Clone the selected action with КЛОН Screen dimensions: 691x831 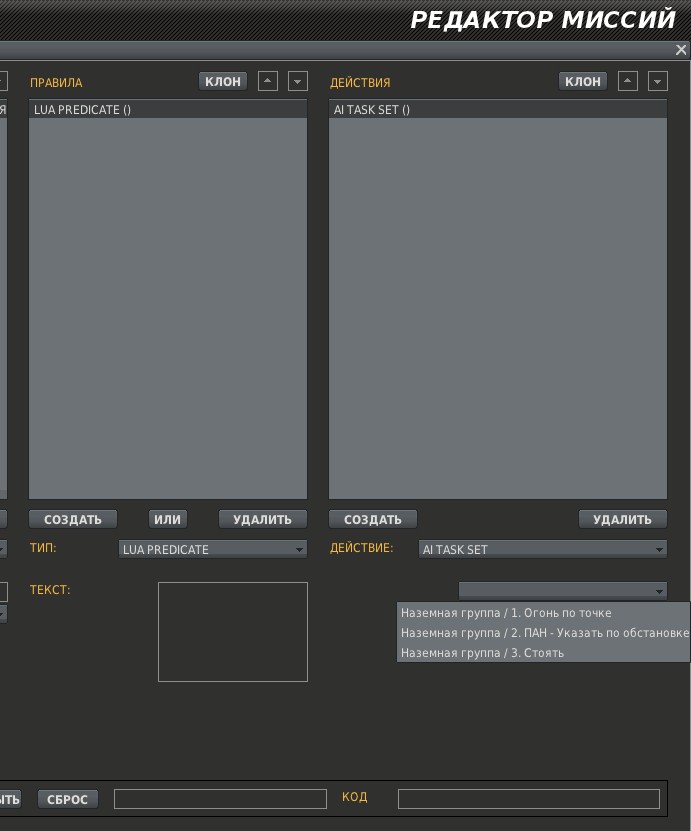tap(582, 82)
